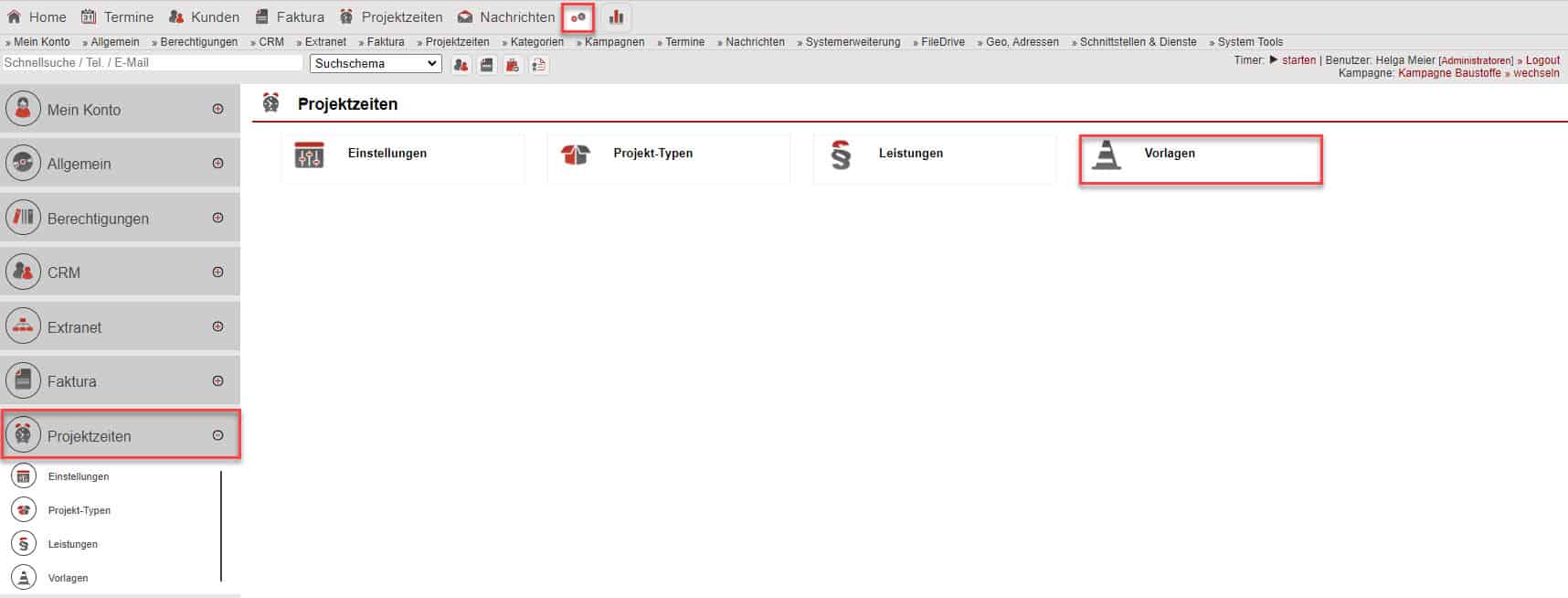1568x598 pixels.
Task: Expand the Faktura sidebar section
Action: [217, 381]
